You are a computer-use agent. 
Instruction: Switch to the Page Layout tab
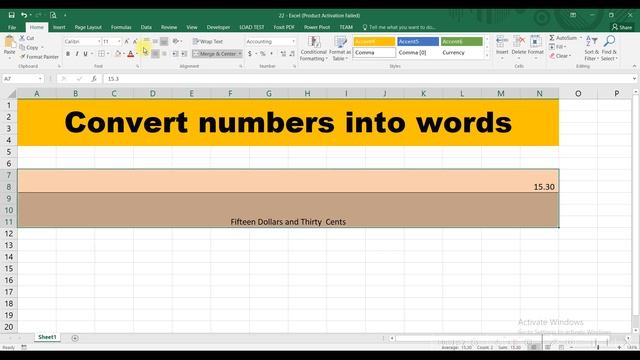pyautogui.click(x=88, y=27)
